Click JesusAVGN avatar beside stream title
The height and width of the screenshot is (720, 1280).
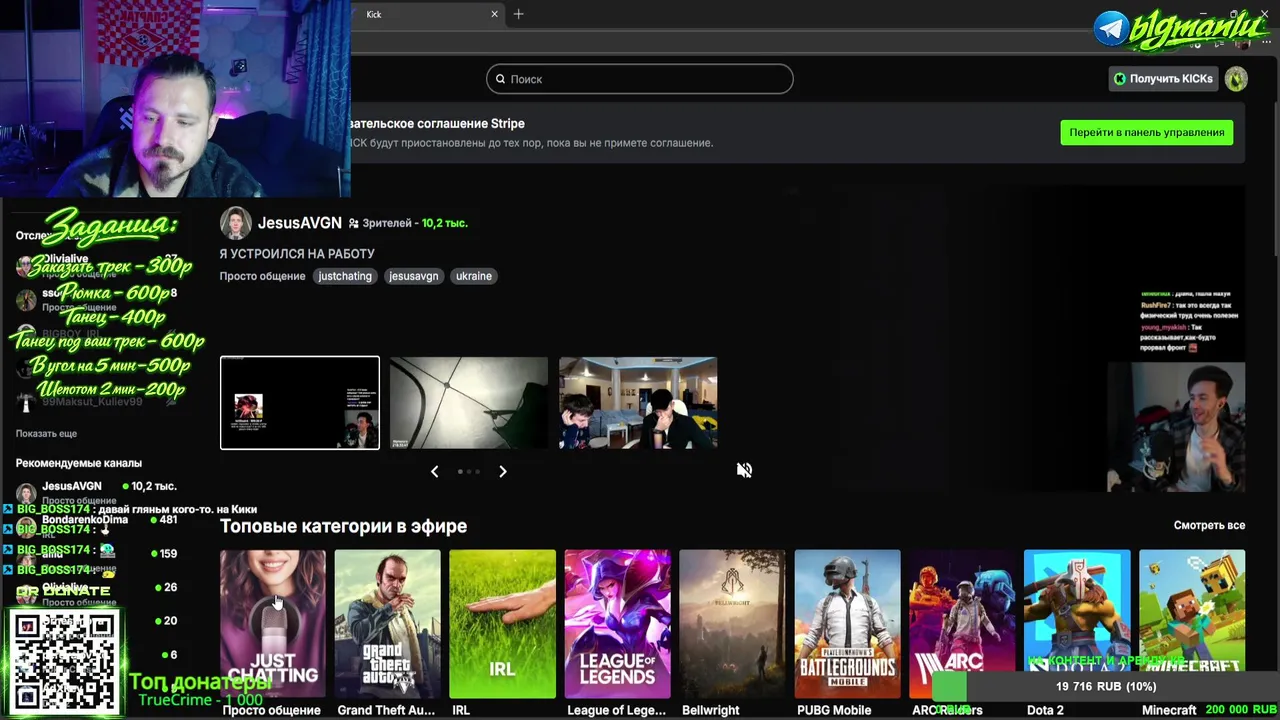point(236,223)
